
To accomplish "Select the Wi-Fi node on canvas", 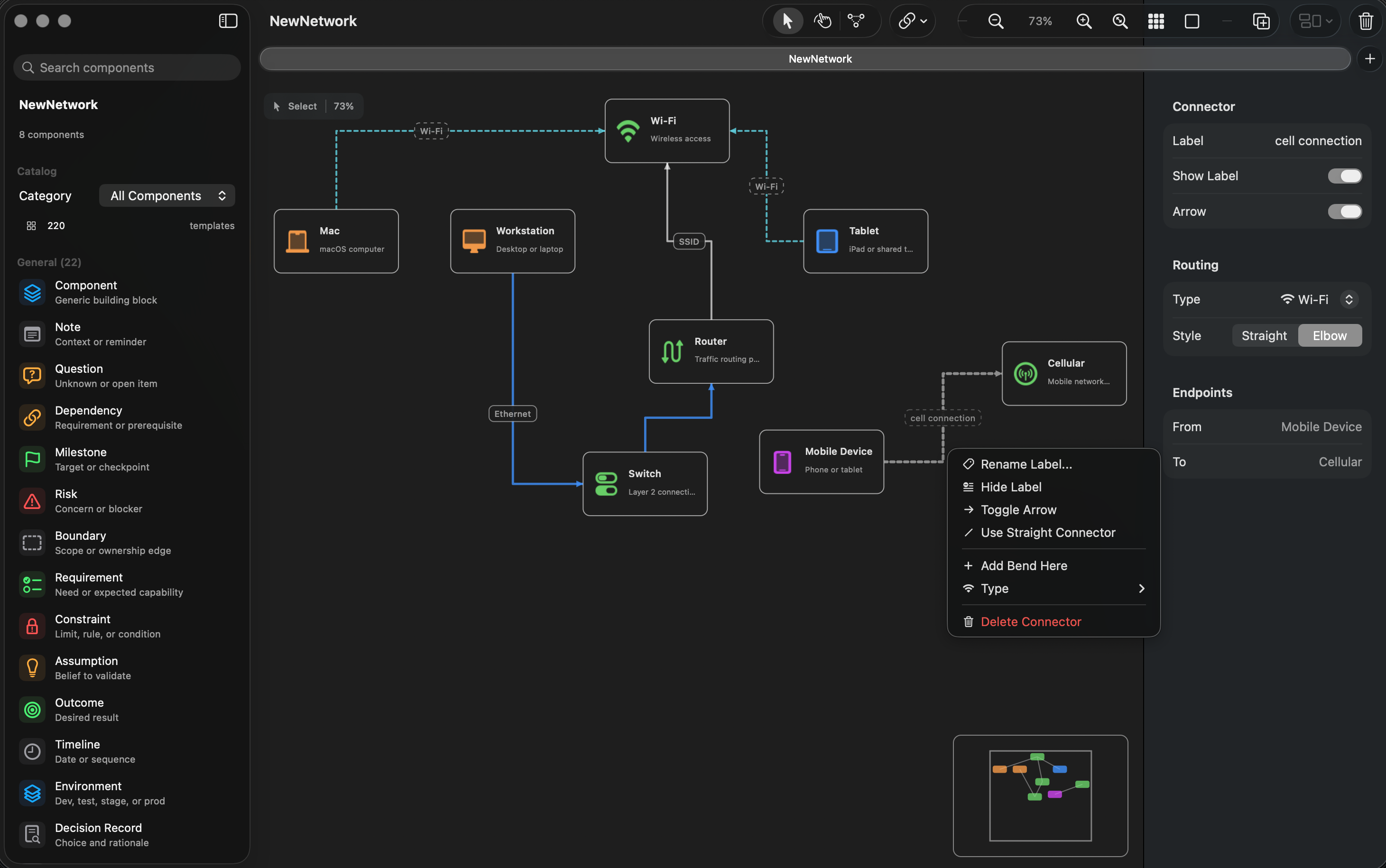I will pos(667,131).
